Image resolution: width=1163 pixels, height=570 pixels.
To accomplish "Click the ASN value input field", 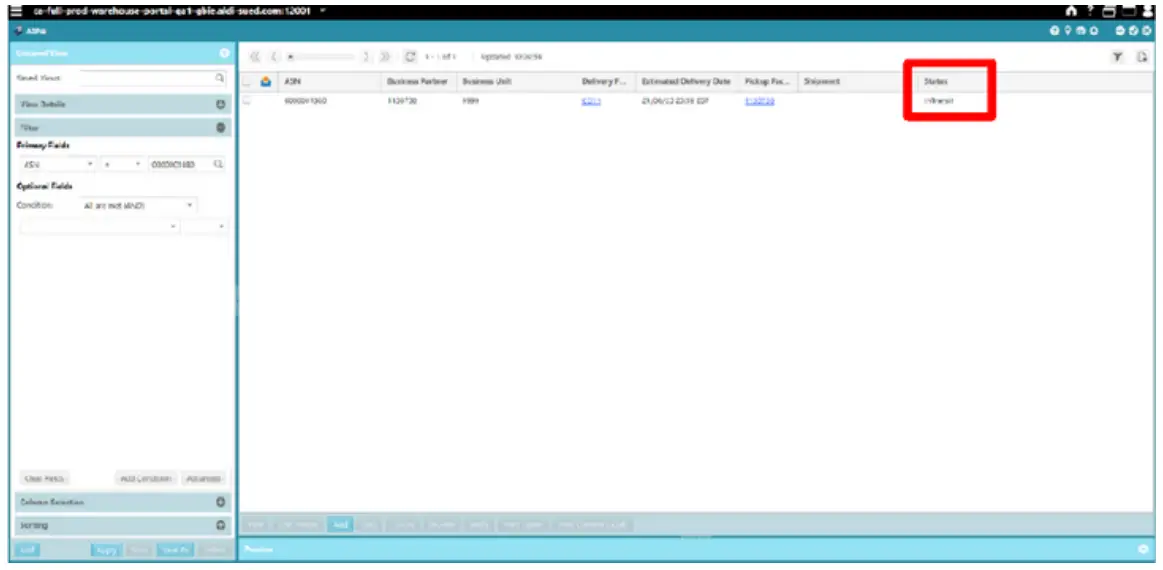I will pos(179,164).
